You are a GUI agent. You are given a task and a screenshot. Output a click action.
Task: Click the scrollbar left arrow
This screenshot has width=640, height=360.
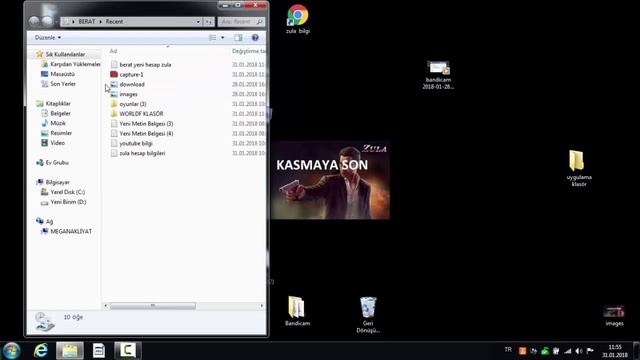pyautogui.click(x=106, y=305)
